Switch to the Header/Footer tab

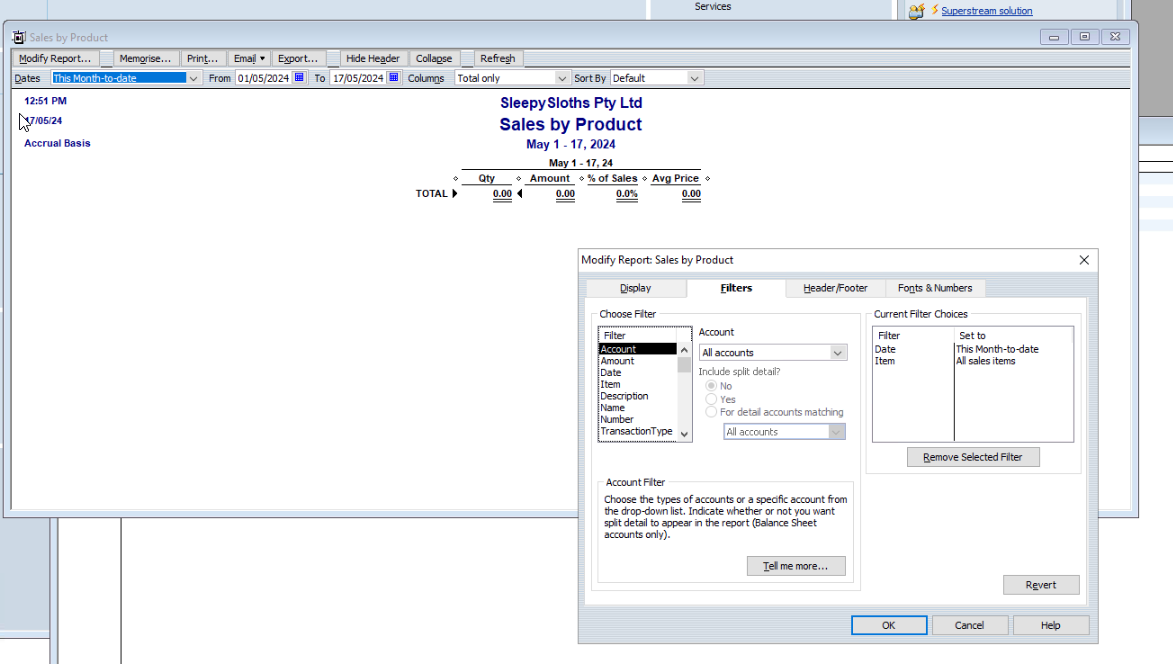point(835,288)
